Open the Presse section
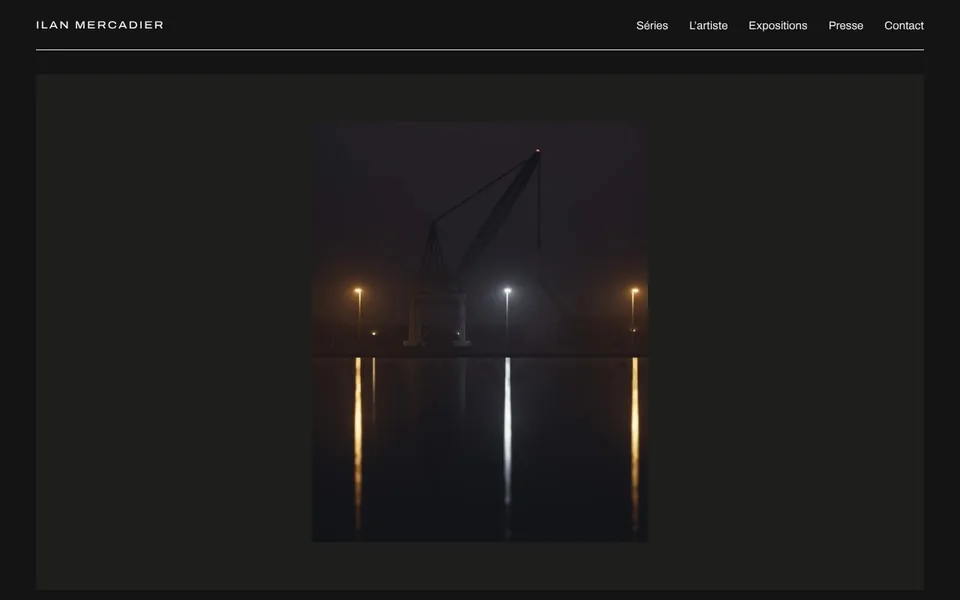The width and height of the screenshot is (960, 600). click(x=846, y=26)
